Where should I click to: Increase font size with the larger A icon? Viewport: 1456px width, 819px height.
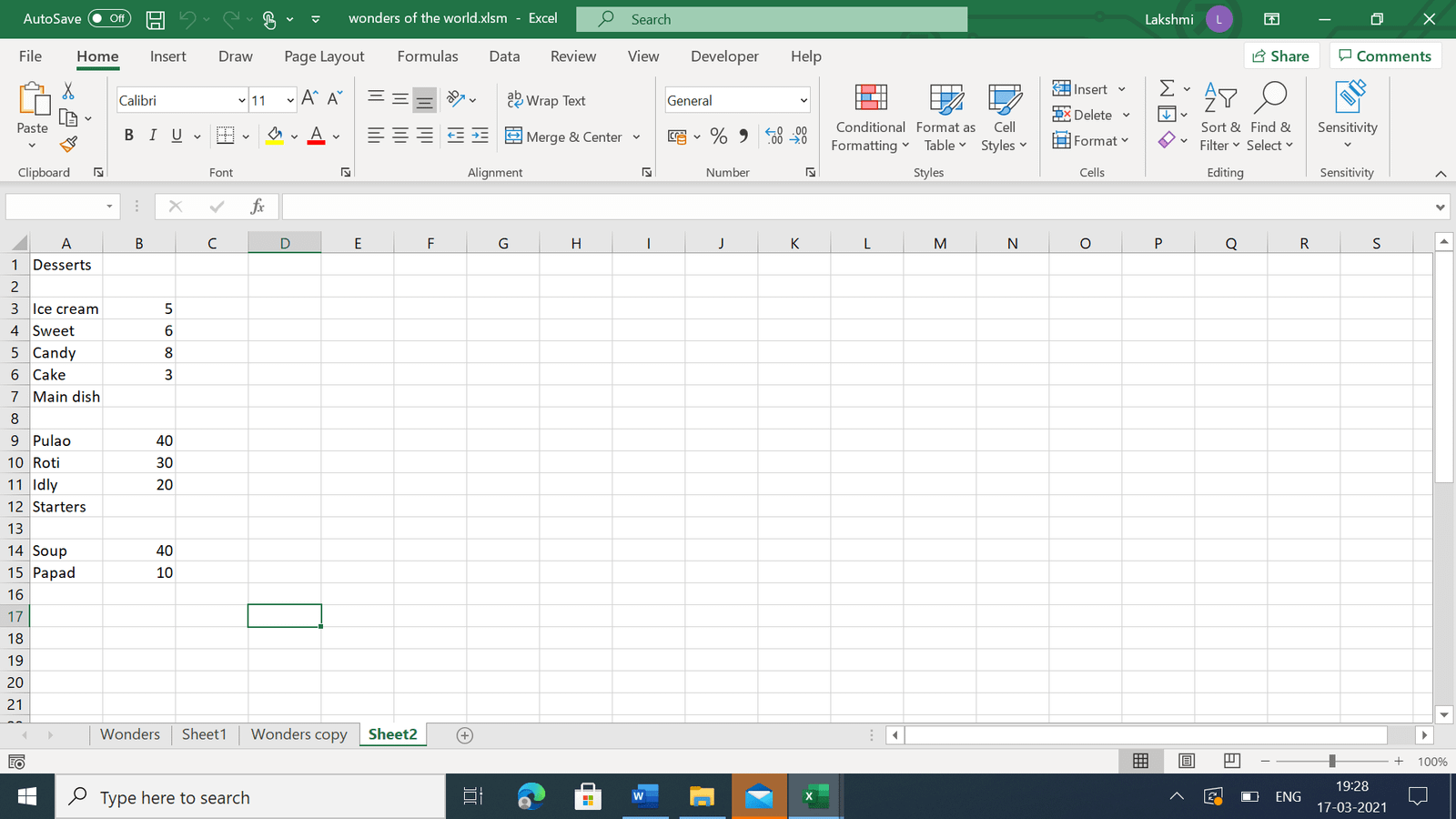[309, 98]
